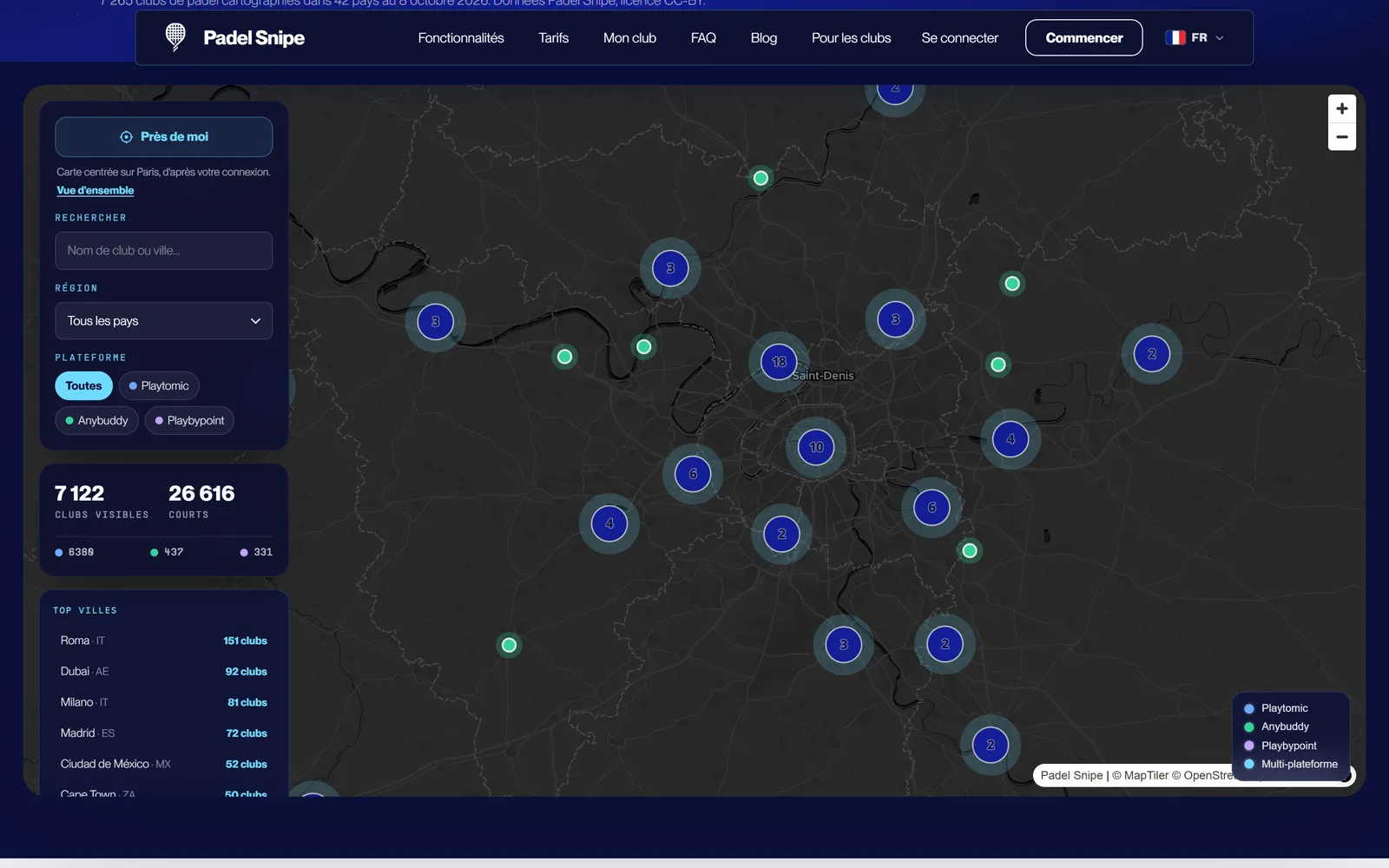Toggle the Playbypoint platform filter

pyautogui.click(x=189, y=420)
